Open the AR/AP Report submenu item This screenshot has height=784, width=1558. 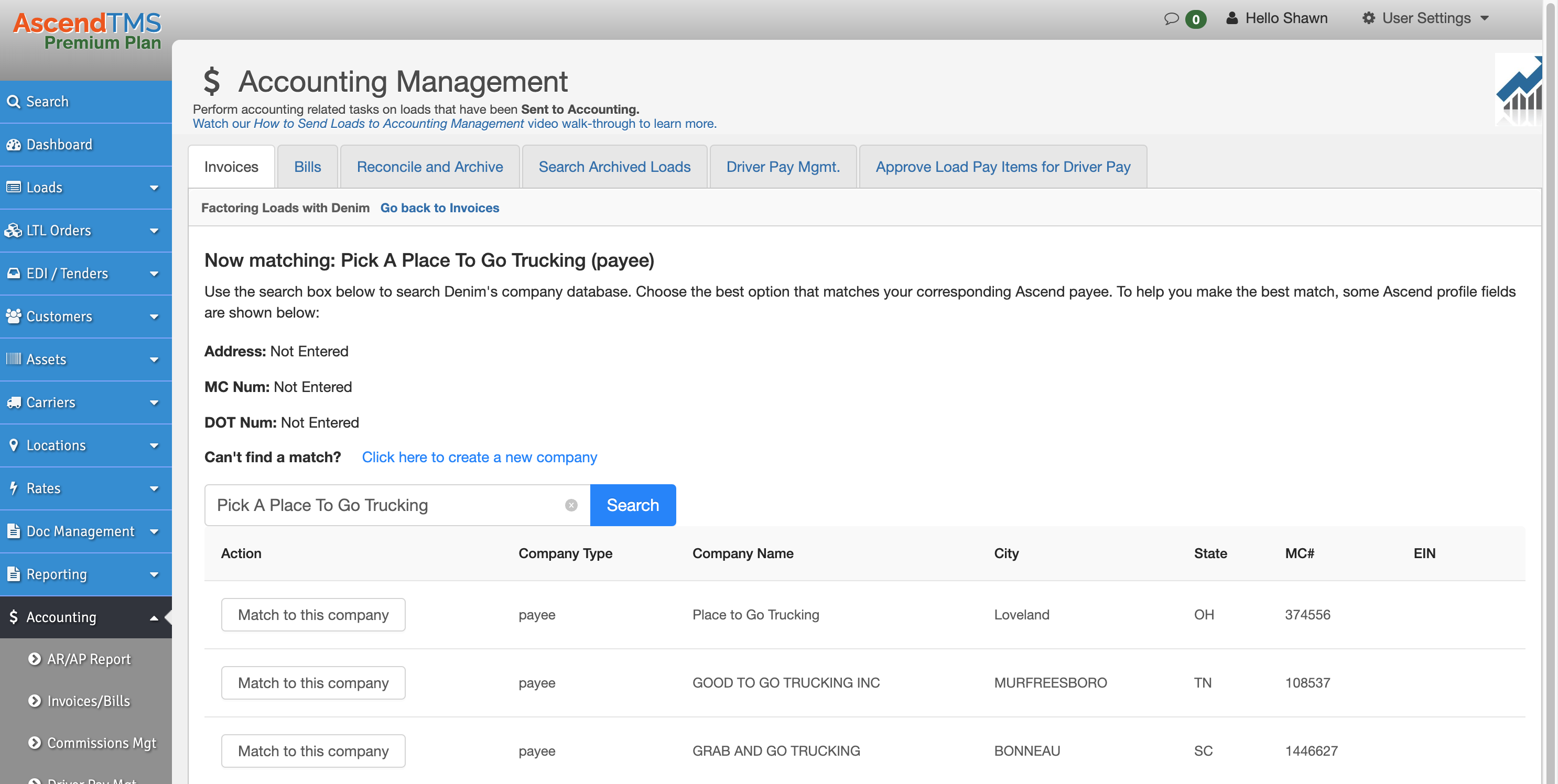(x=89, y=659)
